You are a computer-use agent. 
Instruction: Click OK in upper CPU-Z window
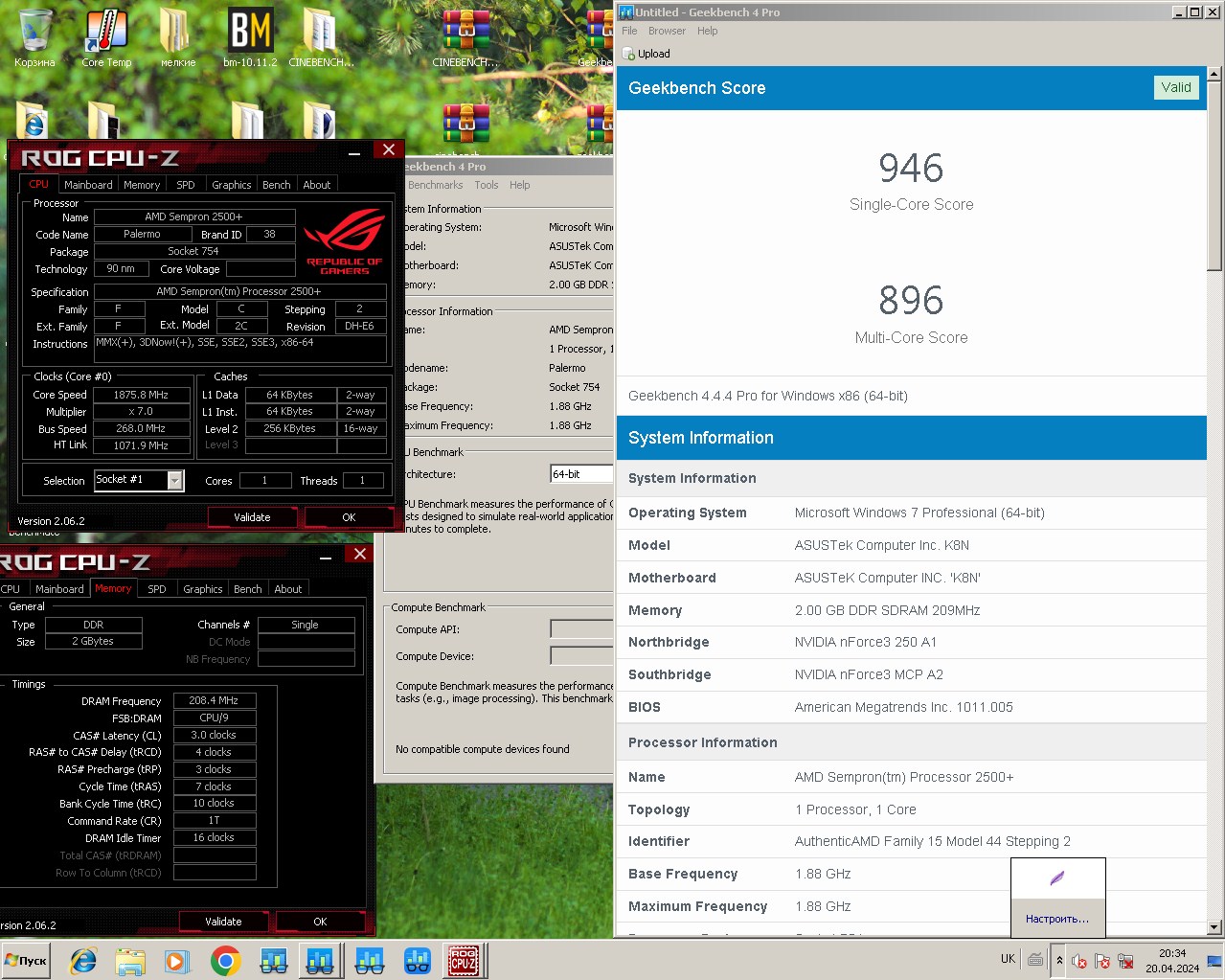point(349,517)
